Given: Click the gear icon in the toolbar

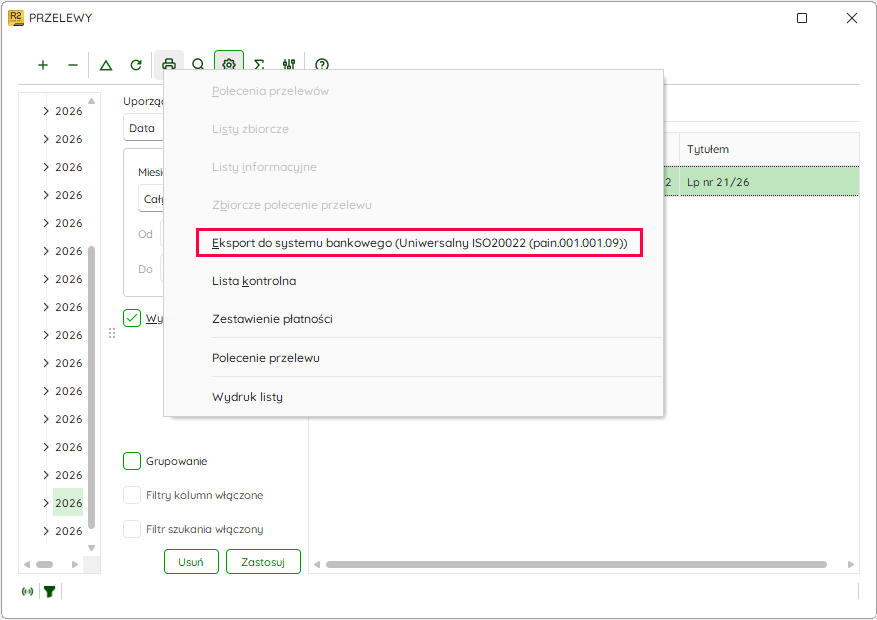Looking at the screenshot, I should [229, 64].
